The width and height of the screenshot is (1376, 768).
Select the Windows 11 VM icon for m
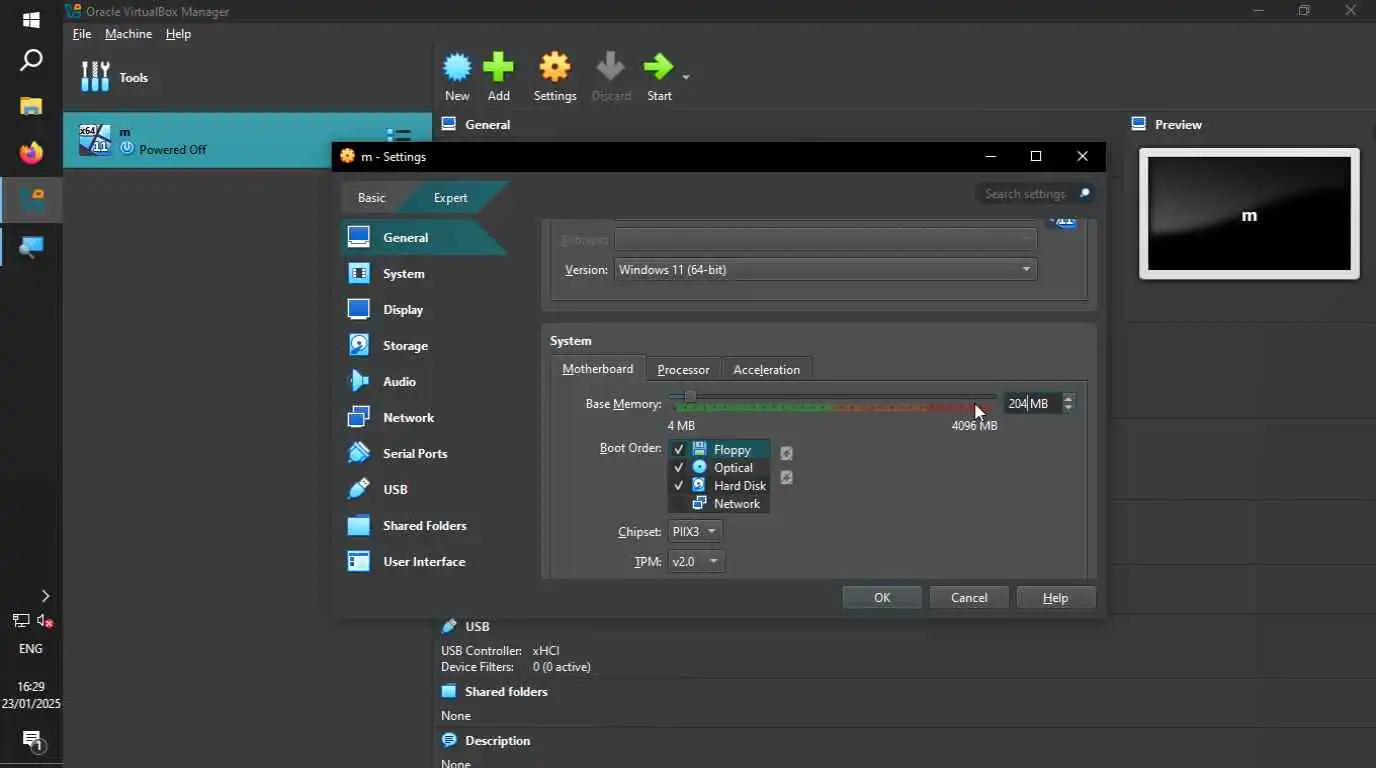point(94,139)
